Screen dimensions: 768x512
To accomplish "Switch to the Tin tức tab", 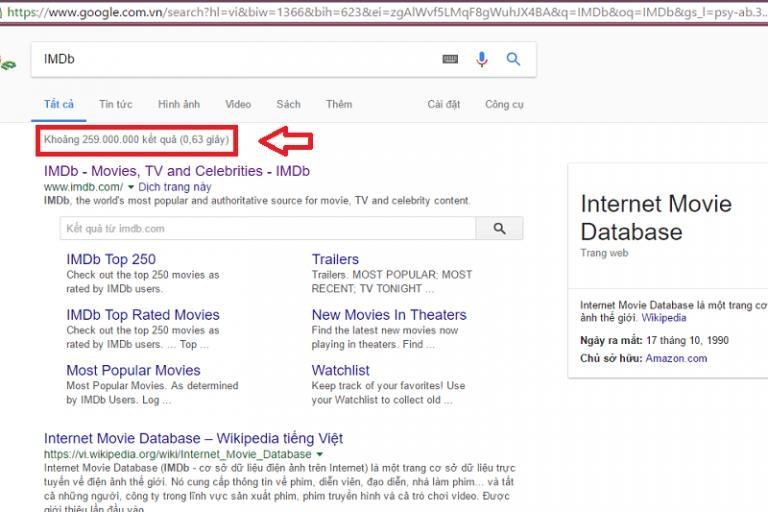I will click(115, 104).
